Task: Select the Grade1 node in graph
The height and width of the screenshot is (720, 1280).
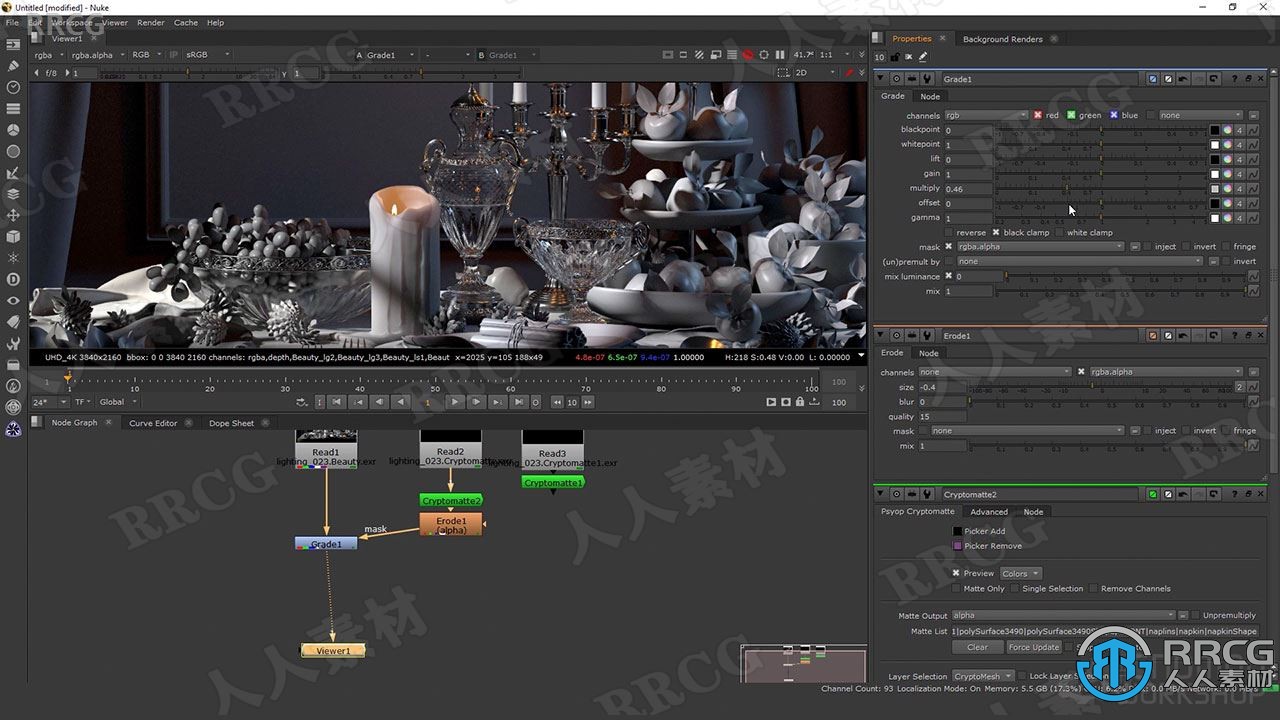Action: point(326,544)
